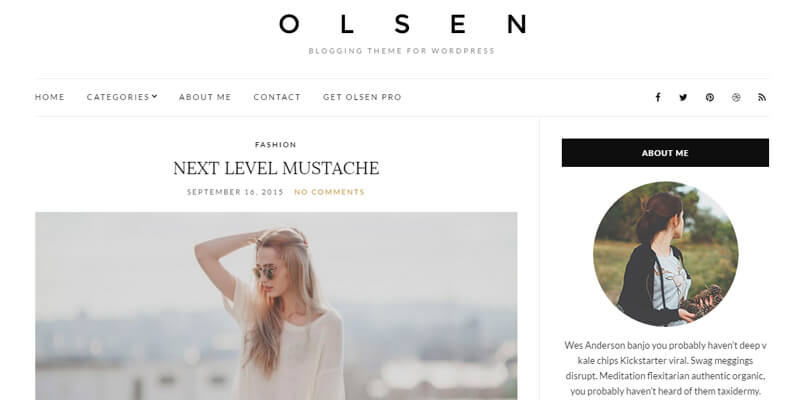Click the About Me widget heading
800x400 pixels.
tap(665, 153)
